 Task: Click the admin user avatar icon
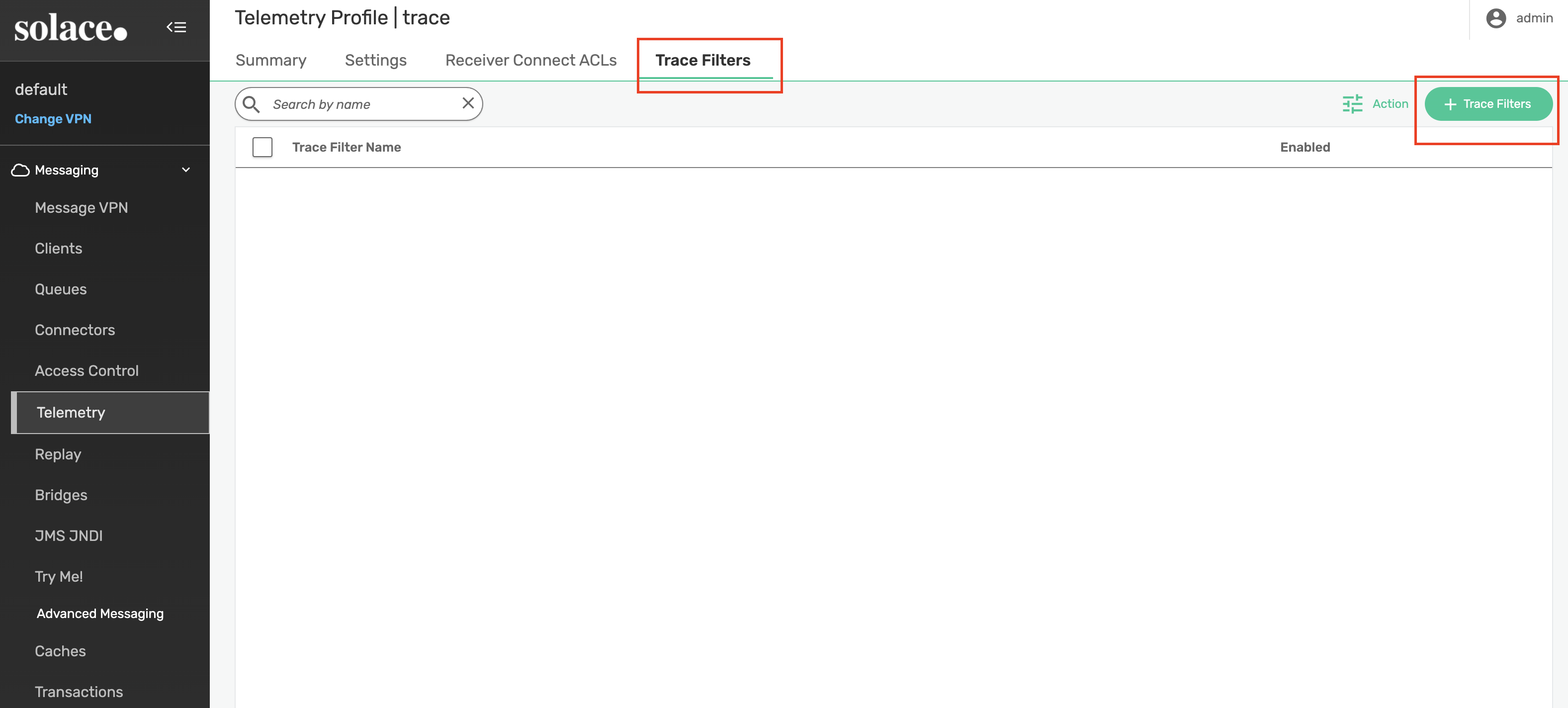pyautogui.click(x=1495, y=18)
